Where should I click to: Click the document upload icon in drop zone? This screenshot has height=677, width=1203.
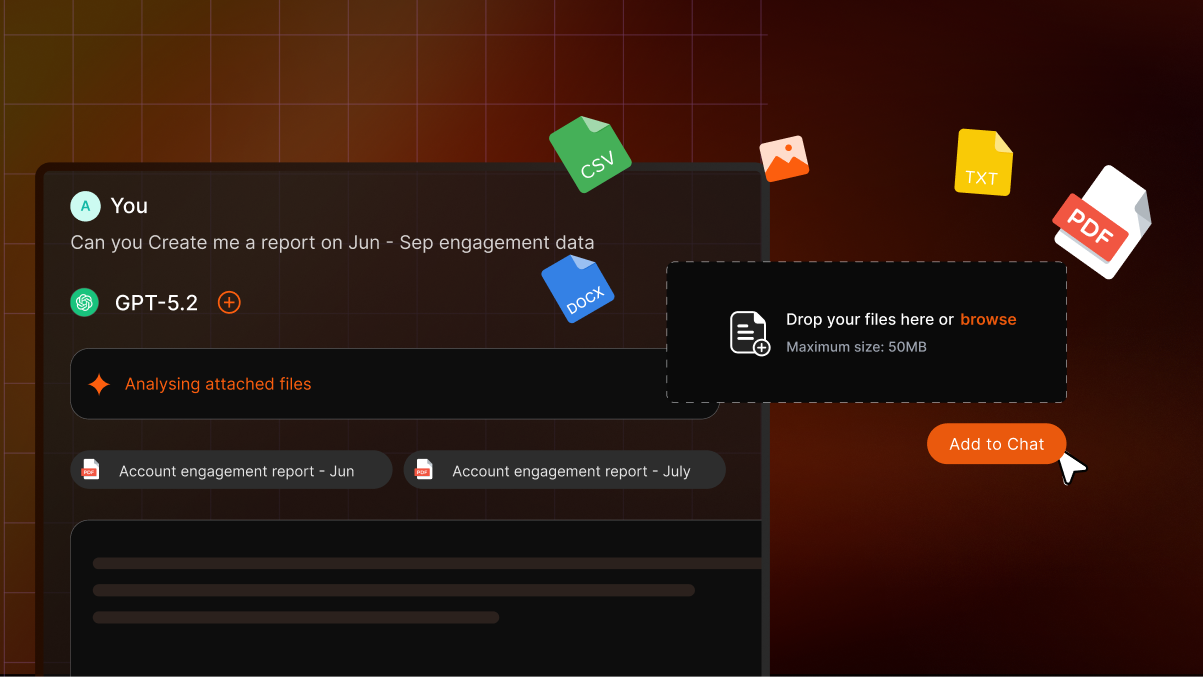[x=749, y=333]
